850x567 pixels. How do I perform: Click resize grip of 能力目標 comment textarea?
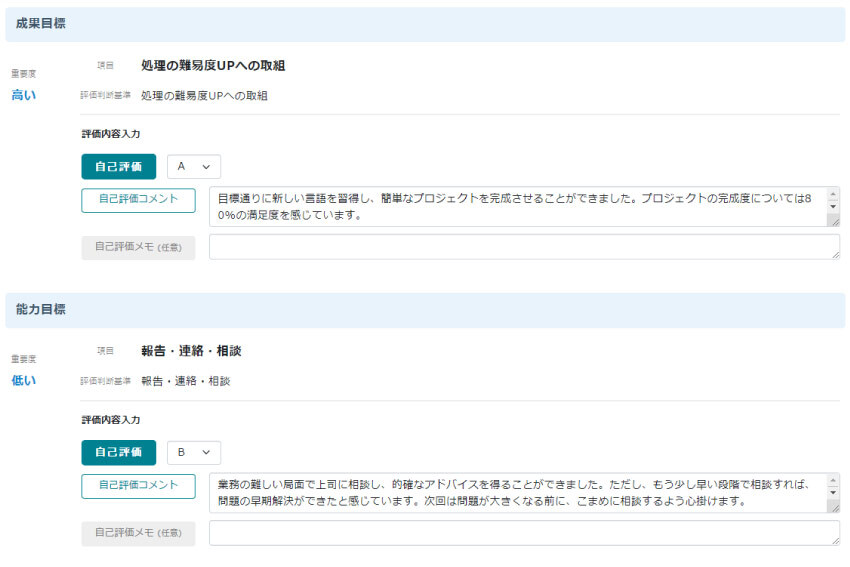[834, 507]
